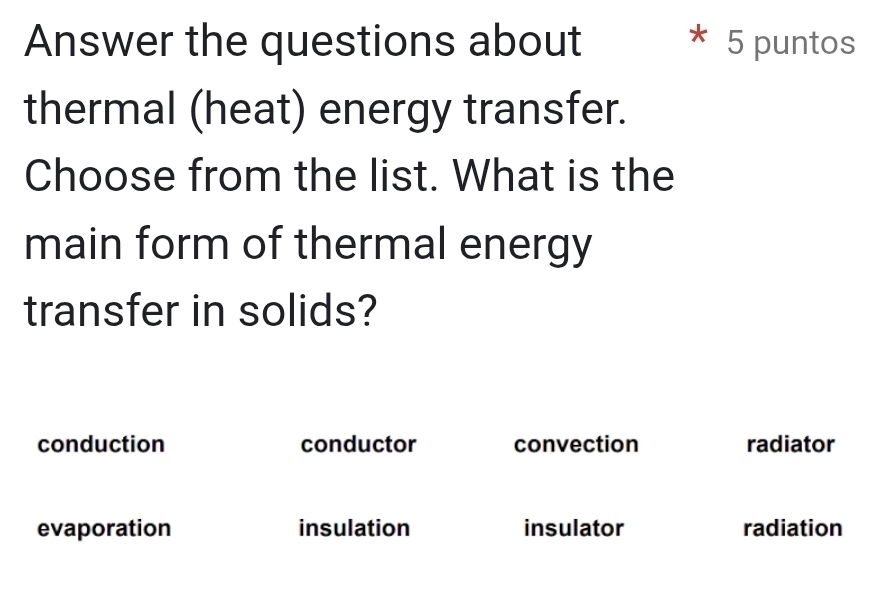
Task: Select 'radiator' as the answer
Action: tap(790, 444)
